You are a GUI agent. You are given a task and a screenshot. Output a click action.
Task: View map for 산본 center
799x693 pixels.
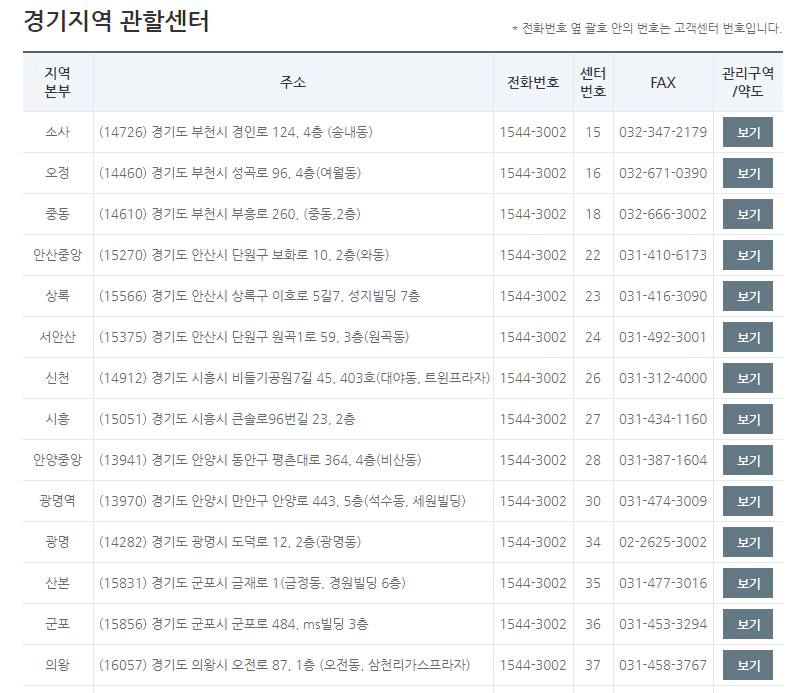(748, 583)
